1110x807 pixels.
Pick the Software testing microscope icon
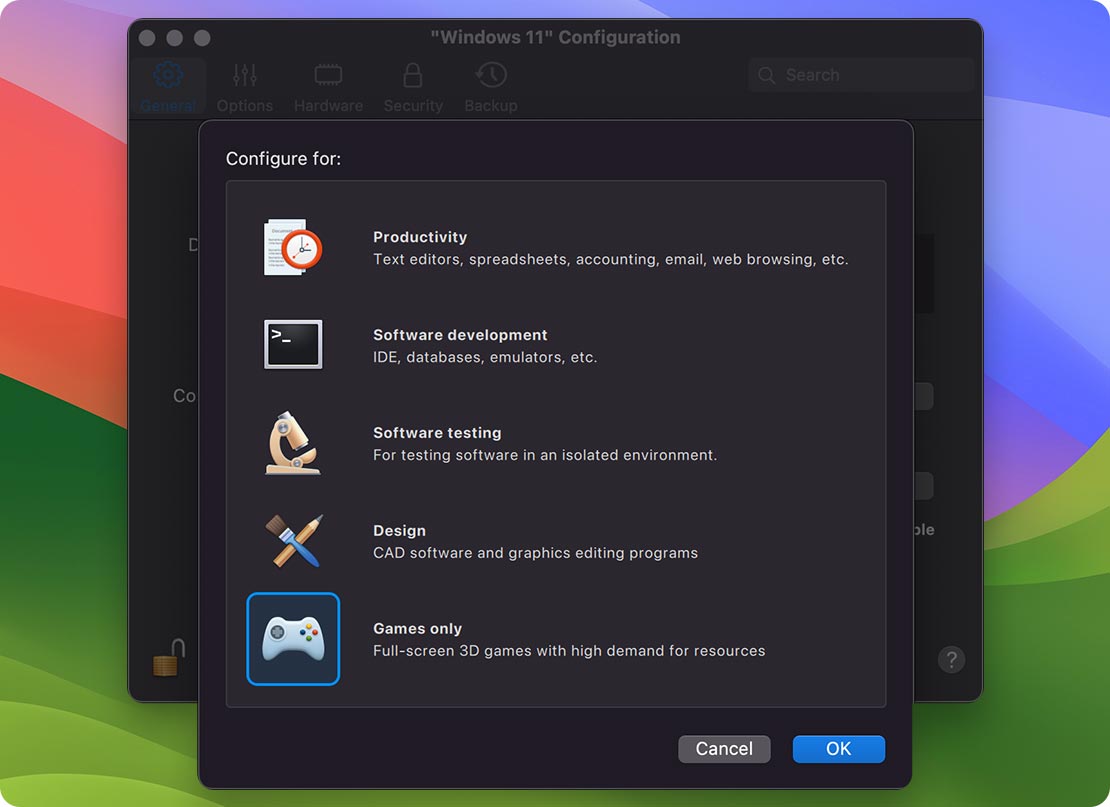point(293,443)
